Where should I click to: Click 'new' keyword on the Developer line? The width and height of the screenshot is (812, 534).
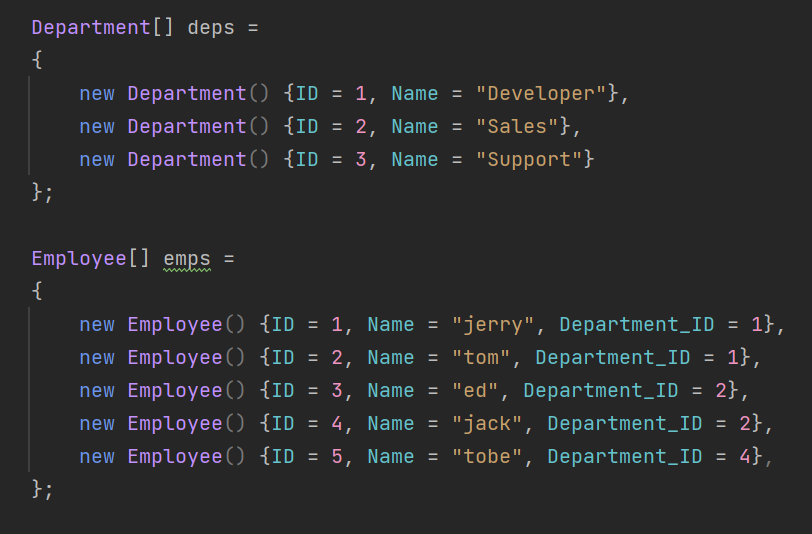click(x=97, y=94)
